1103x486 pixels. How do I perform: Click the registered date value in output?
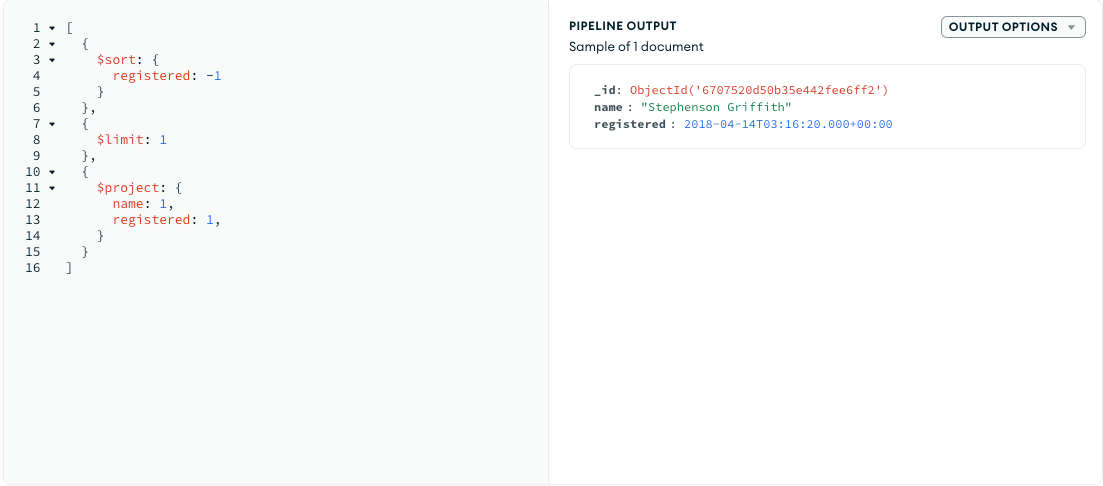(x=788, y=124)
